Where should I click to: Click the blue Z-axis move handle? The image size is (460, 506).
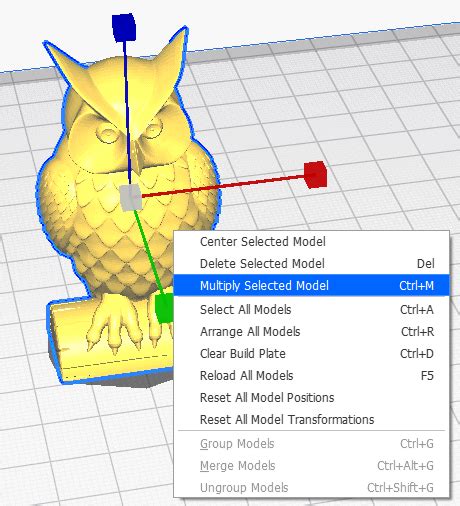click(124, 27)
